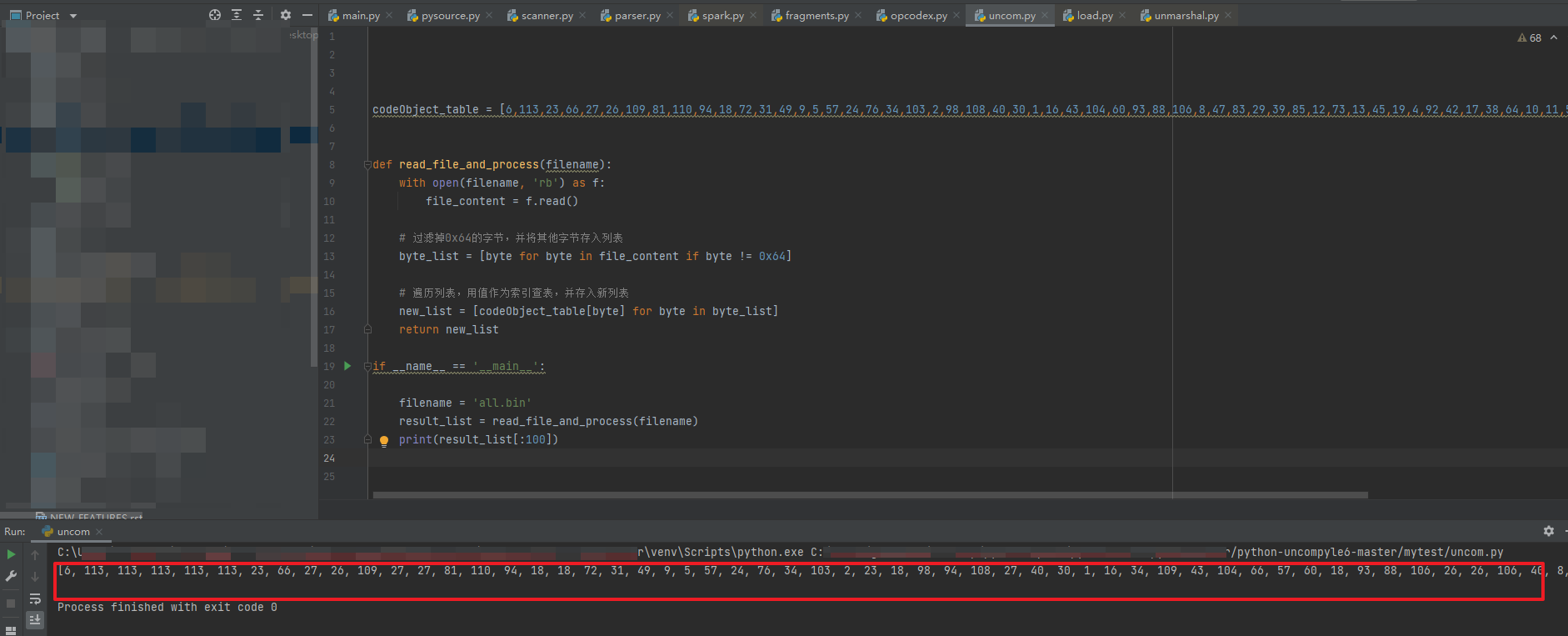Image resolution: width=1568 pixels, height=636 pixels.
Task: Open Run panel settings gear
Action: pos(1548,531)
